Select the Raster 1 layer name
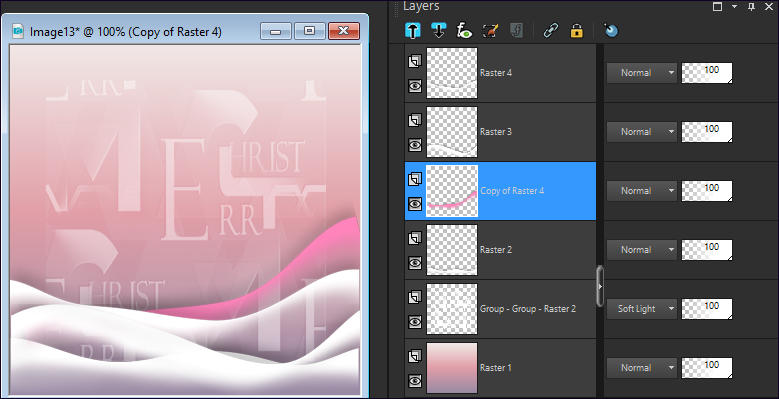The height and width of the screenshot is (399, 779). coord(496,368)
